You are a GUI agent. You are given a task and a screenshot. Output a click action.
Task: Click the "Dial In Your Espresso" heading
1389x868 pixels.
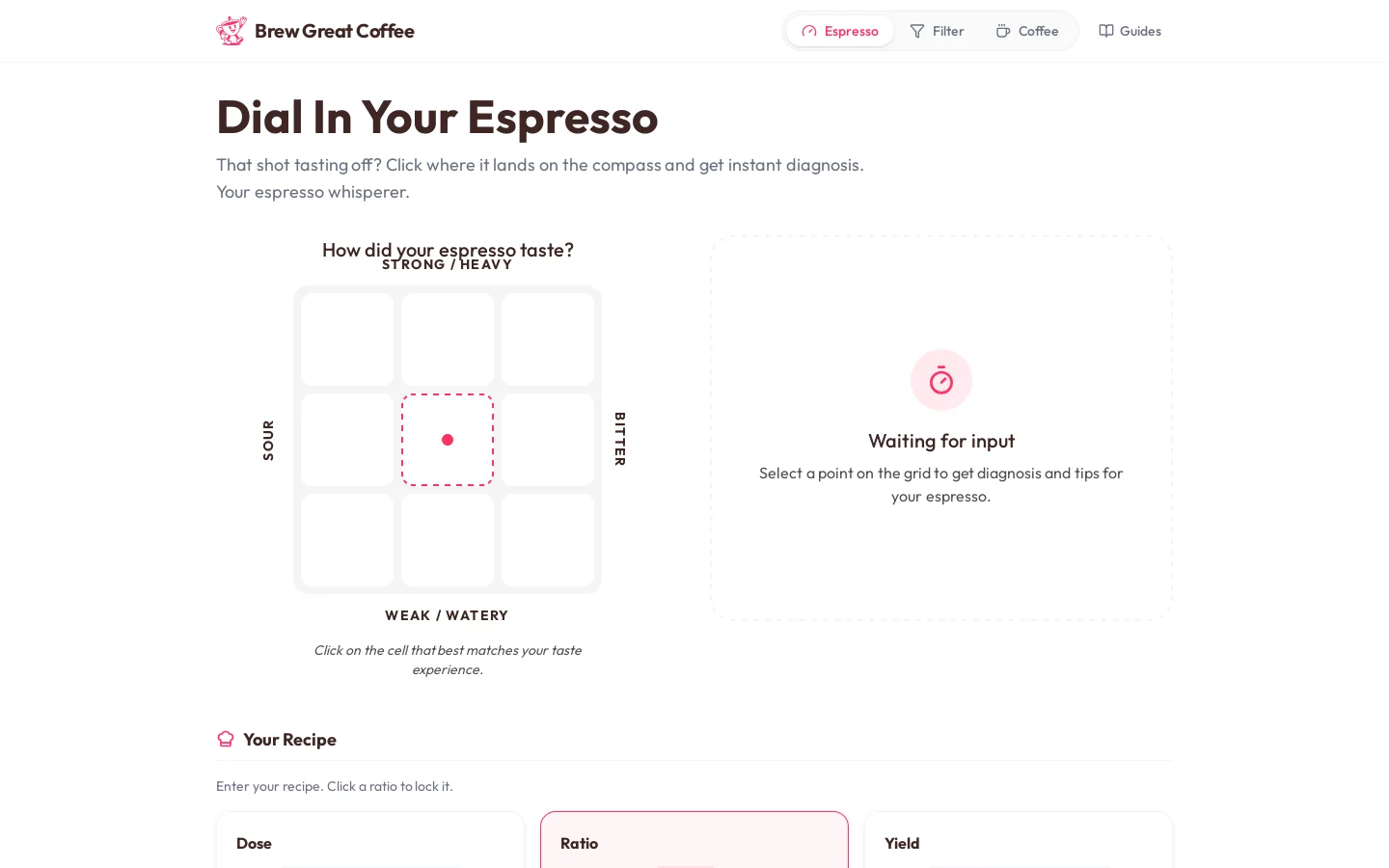pyautogui.click(x=437, y=118)
